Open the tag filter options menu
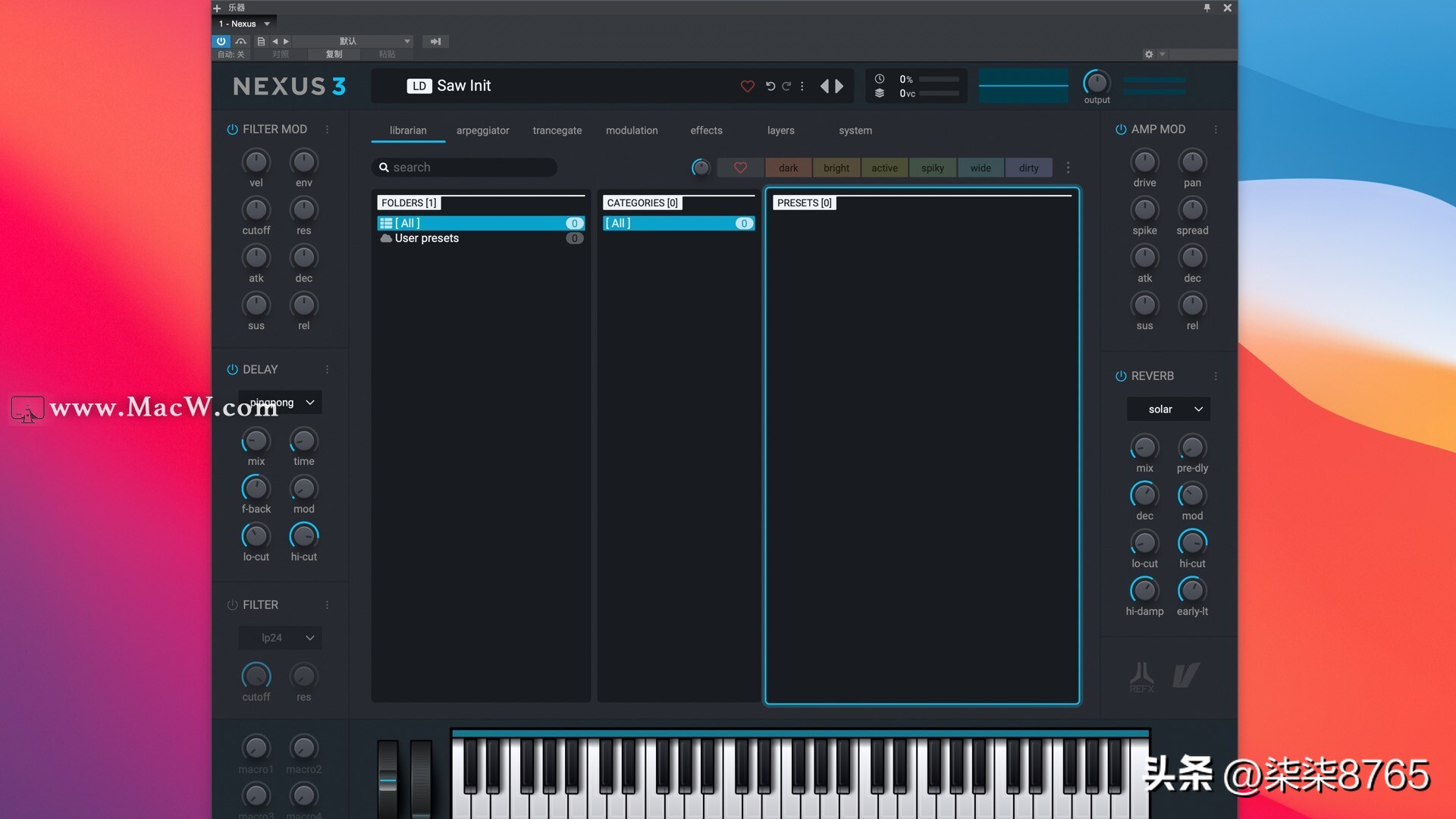 (x=1068, y=168)
